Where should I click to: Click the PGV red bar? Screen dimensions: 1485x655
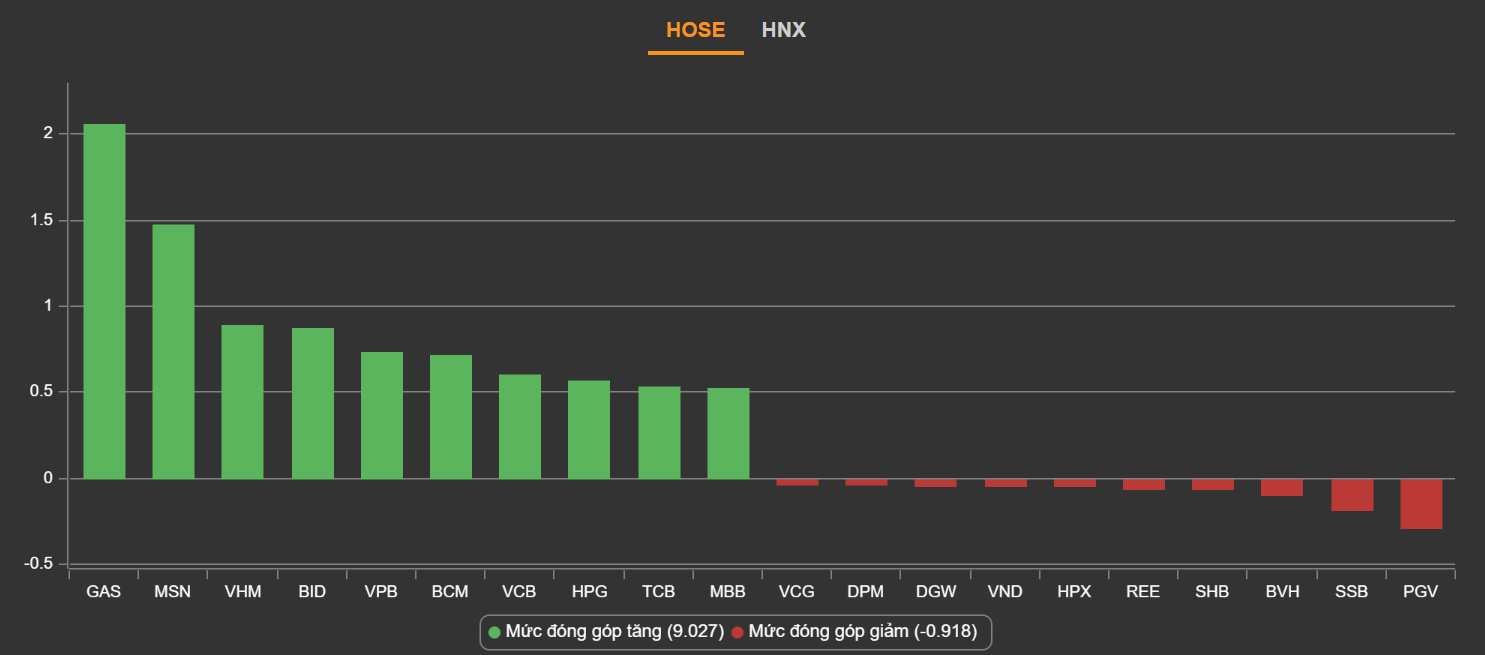click(x=1420, y=504)
